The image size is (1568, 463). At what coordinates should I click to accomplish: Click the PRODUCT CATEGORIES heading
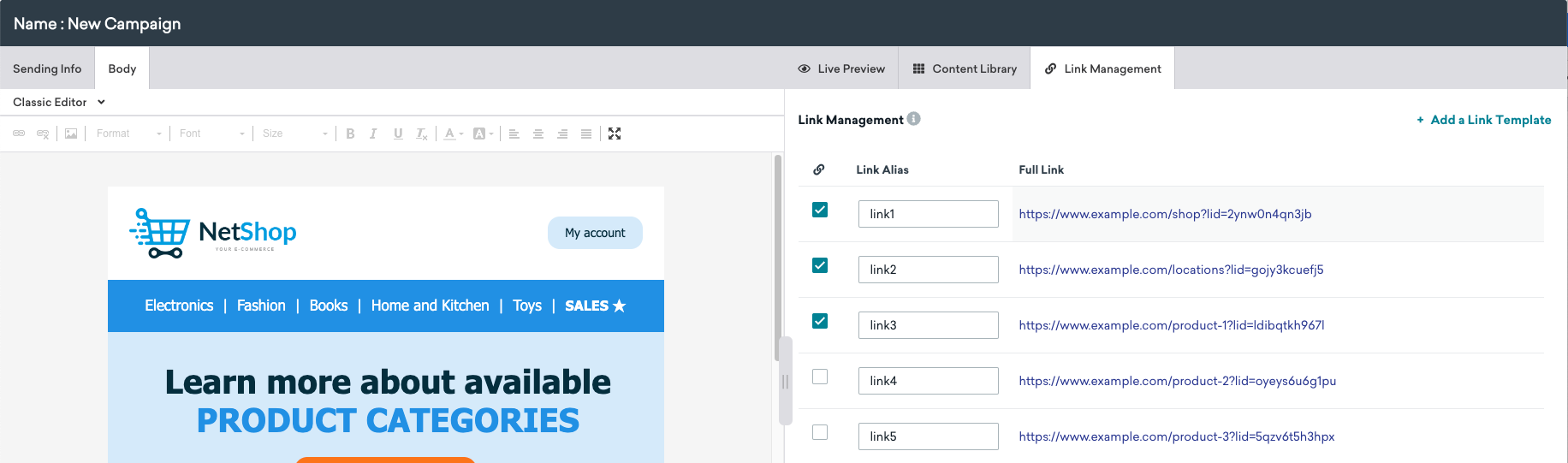click(x=388, y=421)
